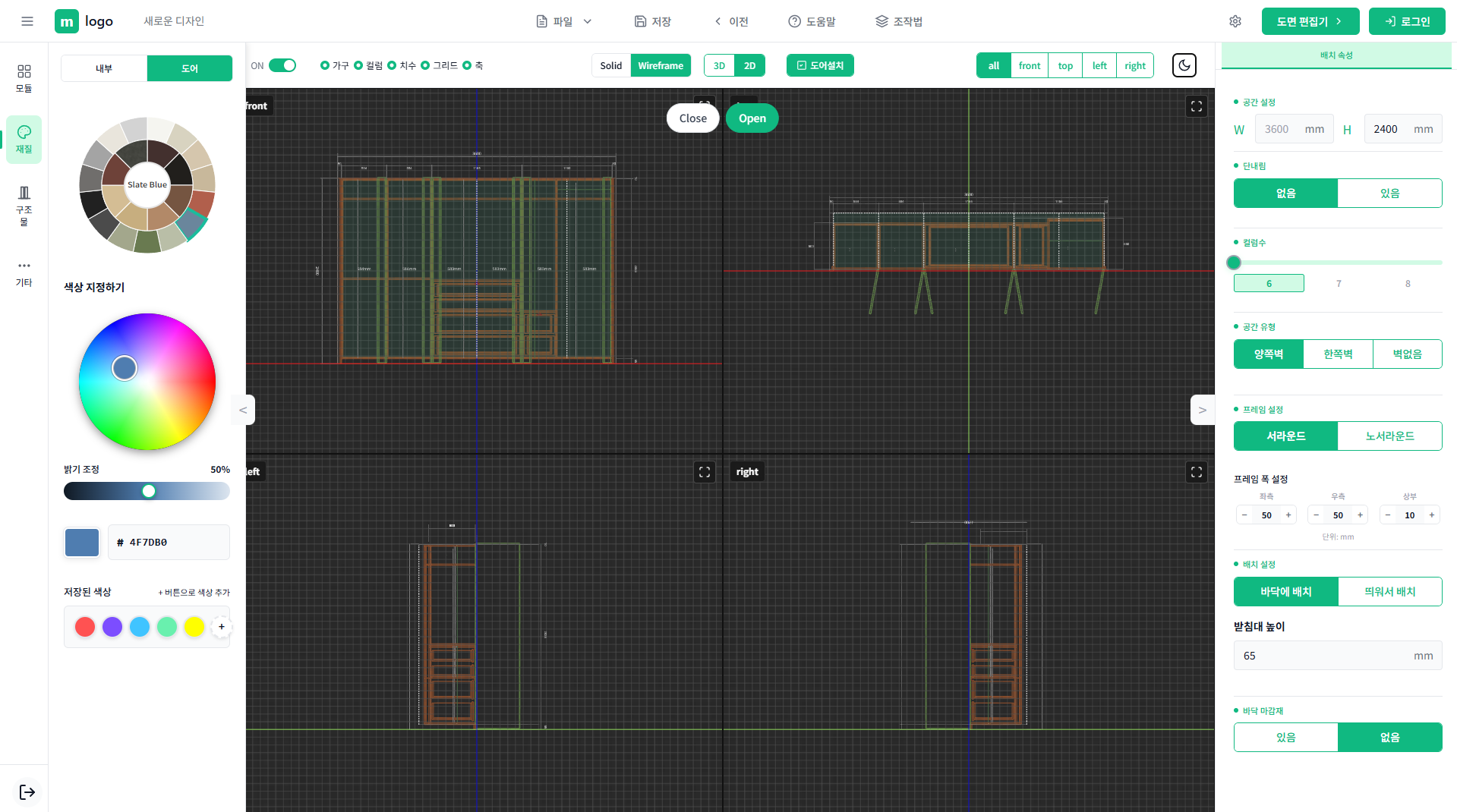The height and width of the screenshot is (812, 1457).
Task: Open the 구조물 structure sidebar icon
Action: (x=24, y=206)
